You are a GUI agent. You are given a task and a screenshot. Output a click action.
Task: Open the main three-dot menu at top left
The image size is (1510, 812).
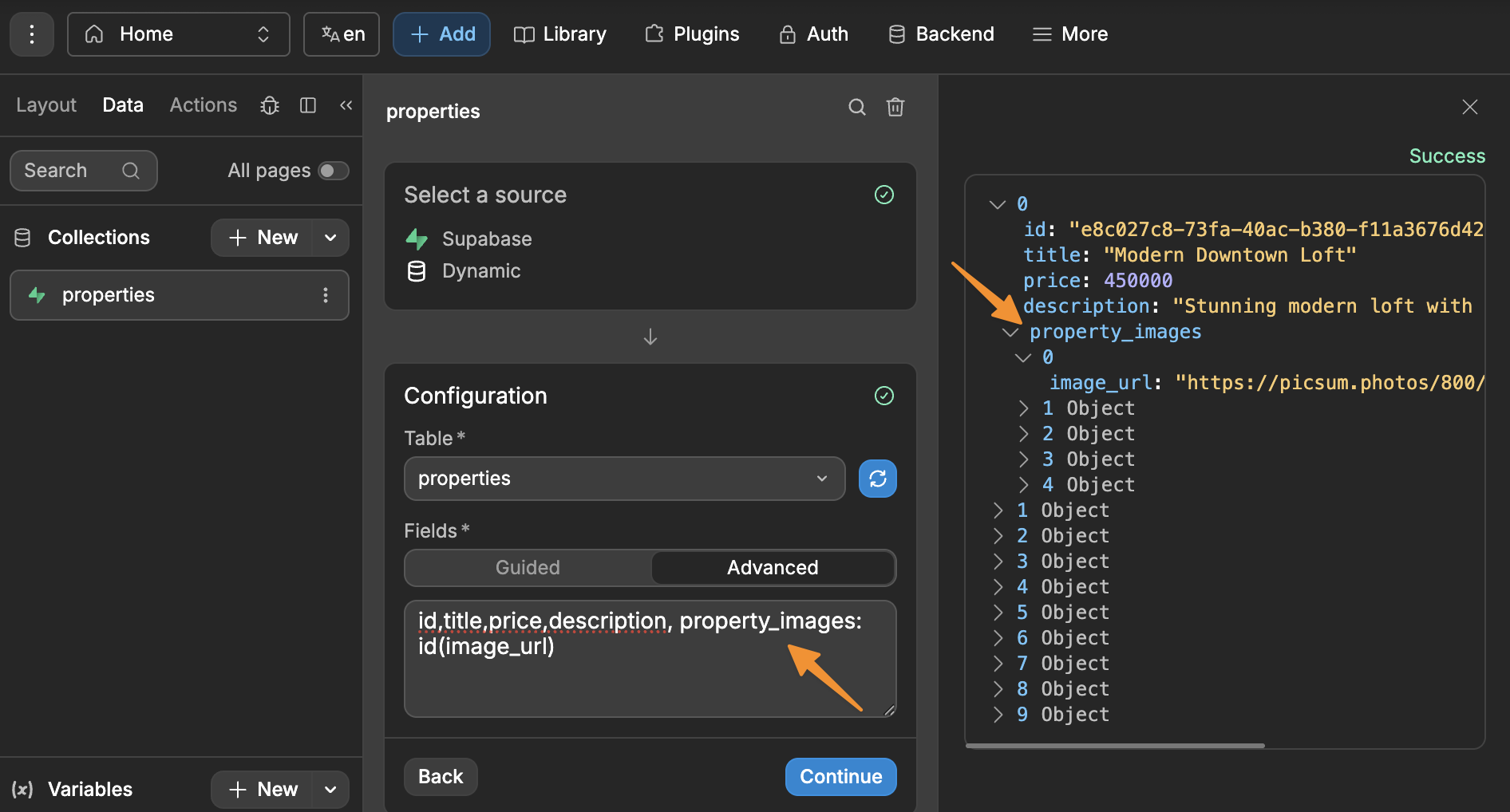coord(32,34)
